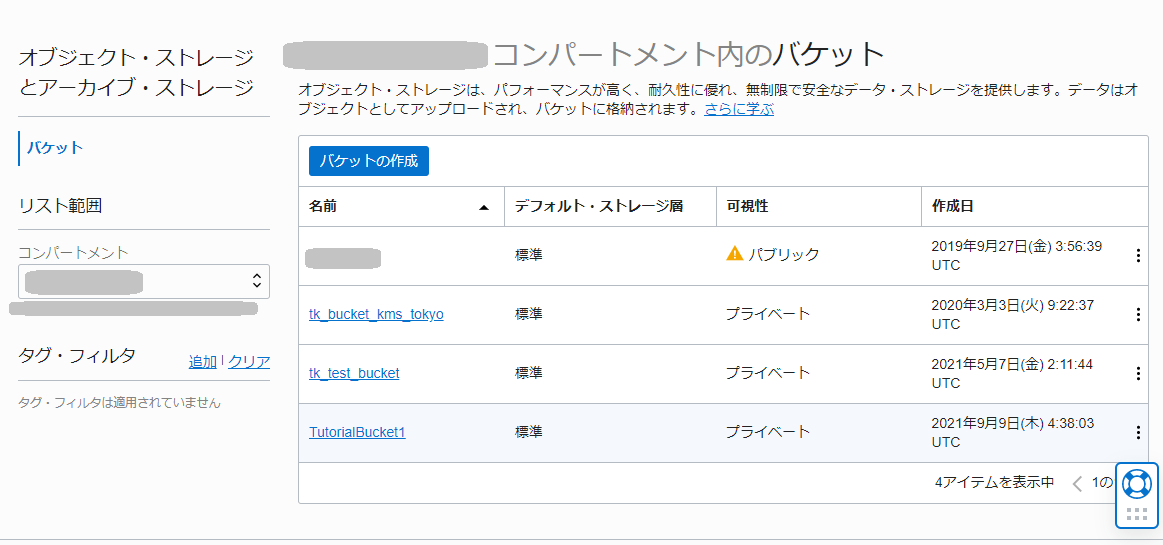Image resolution: width=1163 pixels, height=545 pixels.
Task: Click the grid dots below help icon
Action: [x=1136, y=514]
